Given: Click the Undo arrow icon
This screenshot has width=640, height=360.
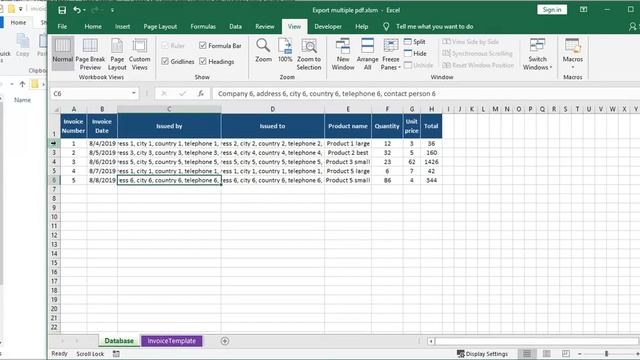Looking at the screenshot, I should coord(76,10).
